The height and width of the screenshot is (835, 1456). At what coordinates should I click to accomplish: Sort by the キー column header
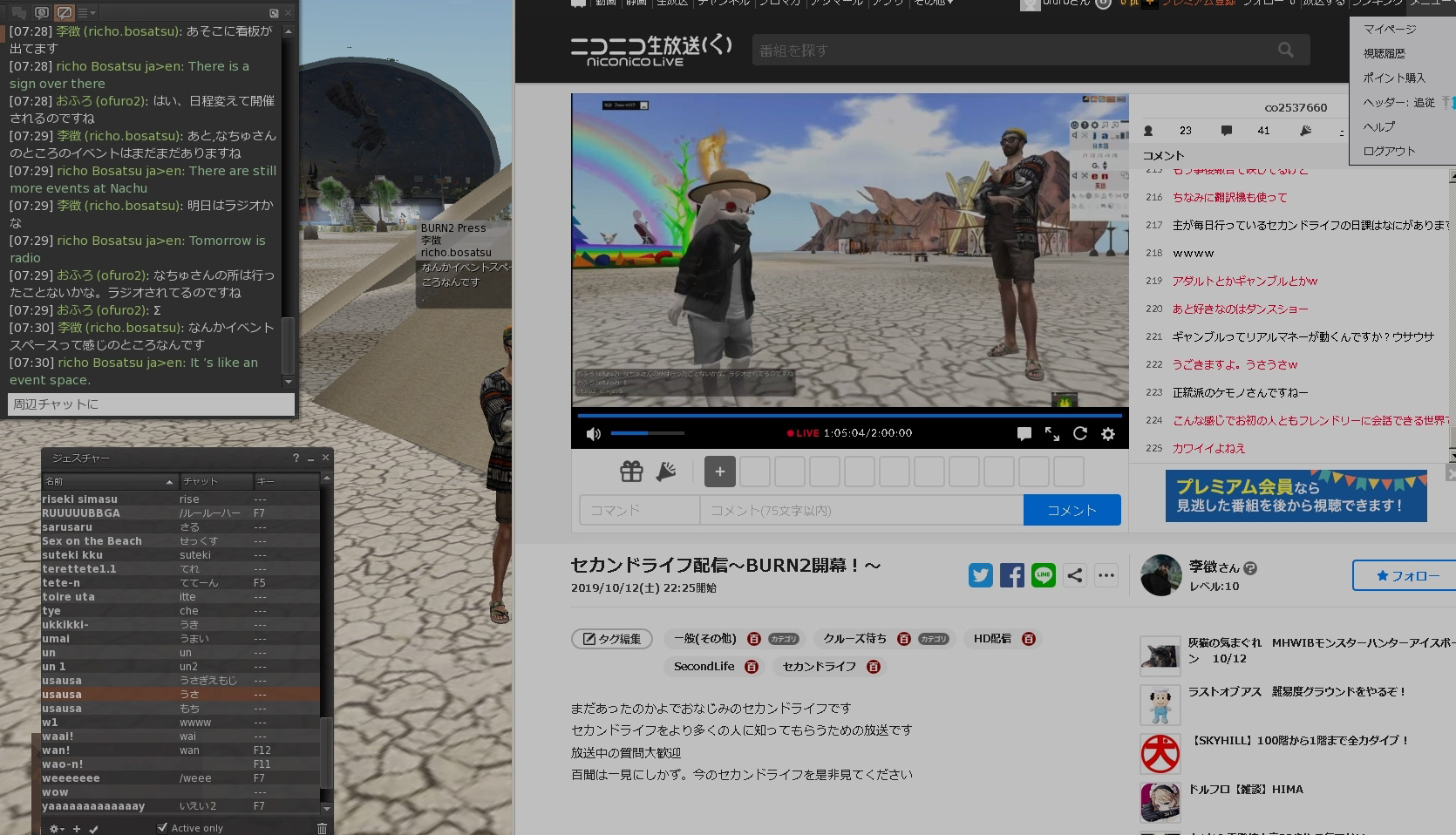[x=286, y=481]
